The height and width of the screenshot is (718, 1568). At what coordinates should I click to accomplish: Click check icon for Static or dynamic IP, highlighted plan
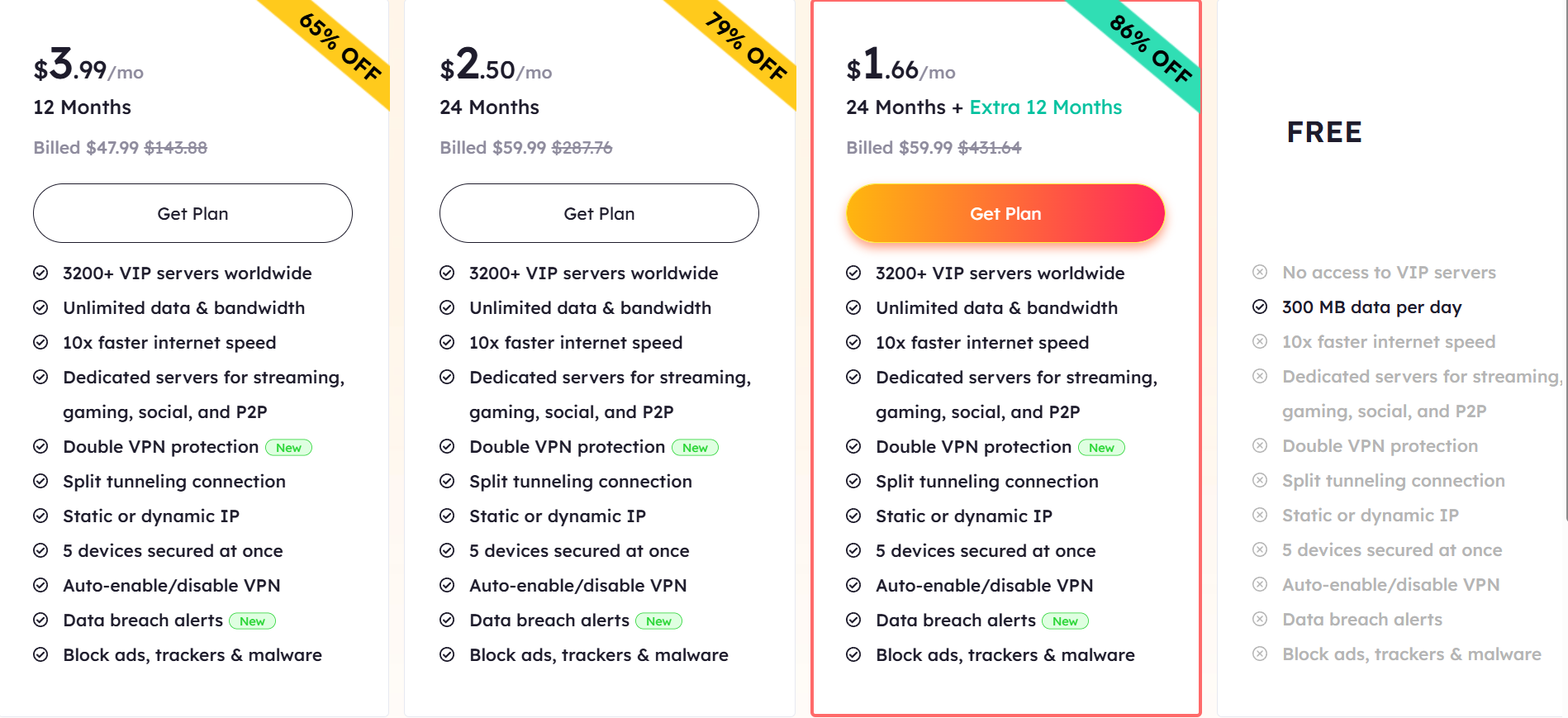[x=853, y=516]
